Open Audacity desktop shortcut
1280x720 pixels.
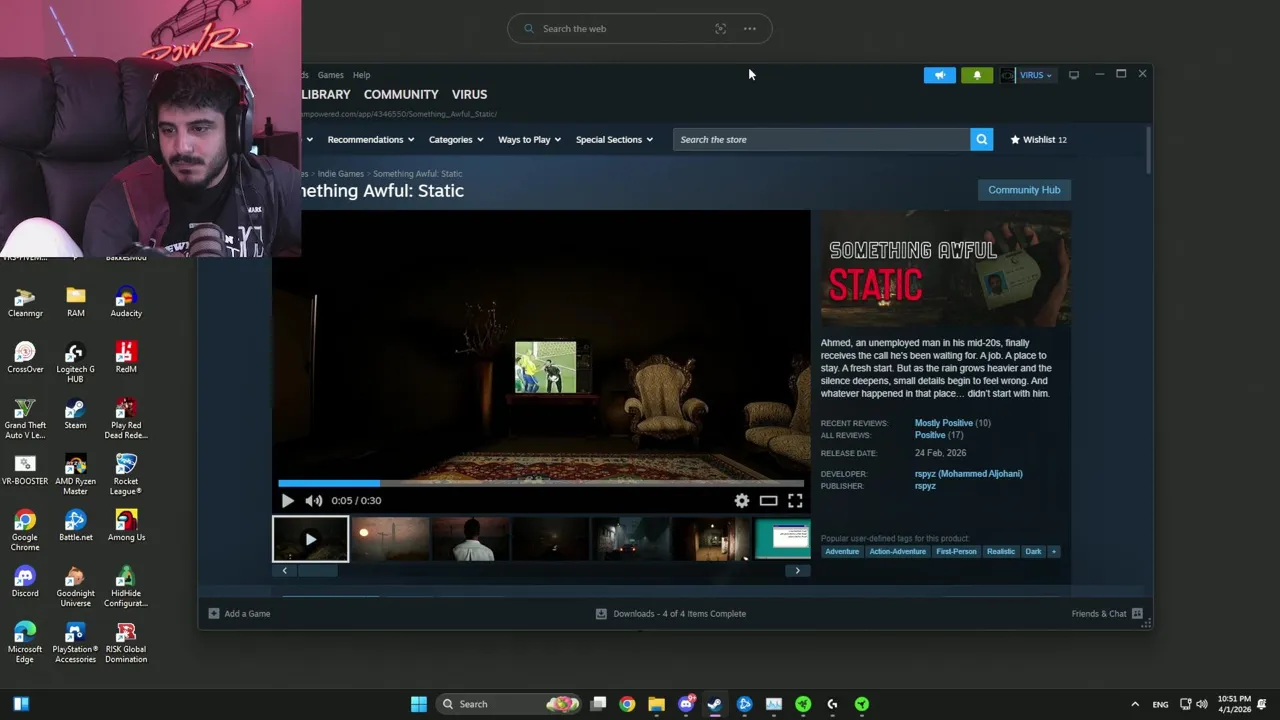[x=126, y=302]
